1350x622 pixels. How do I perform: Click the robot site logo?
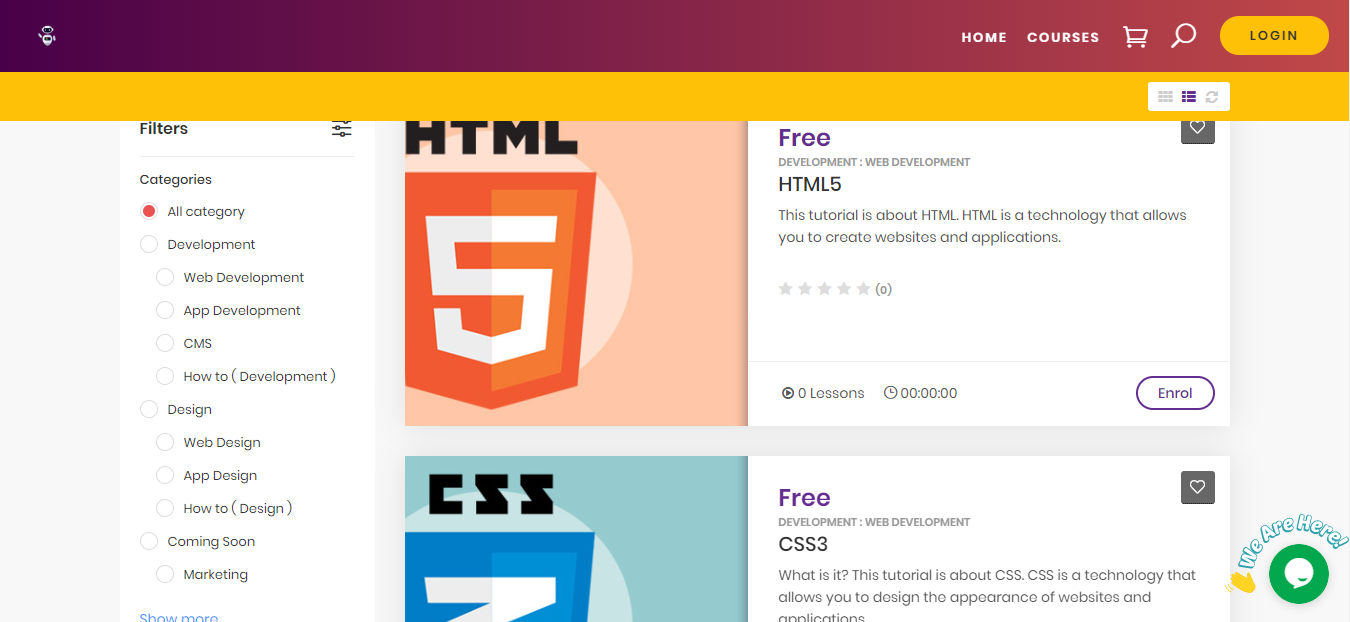coord(47,35)
